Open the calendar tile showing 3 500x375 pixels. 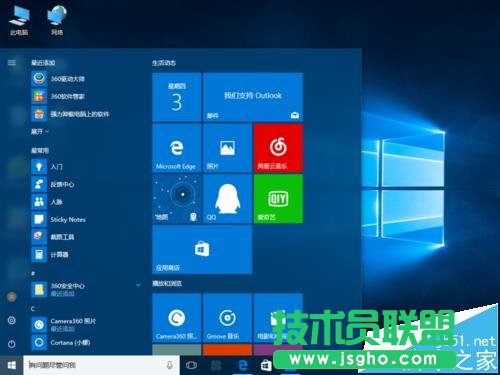[x=177, y=97]
